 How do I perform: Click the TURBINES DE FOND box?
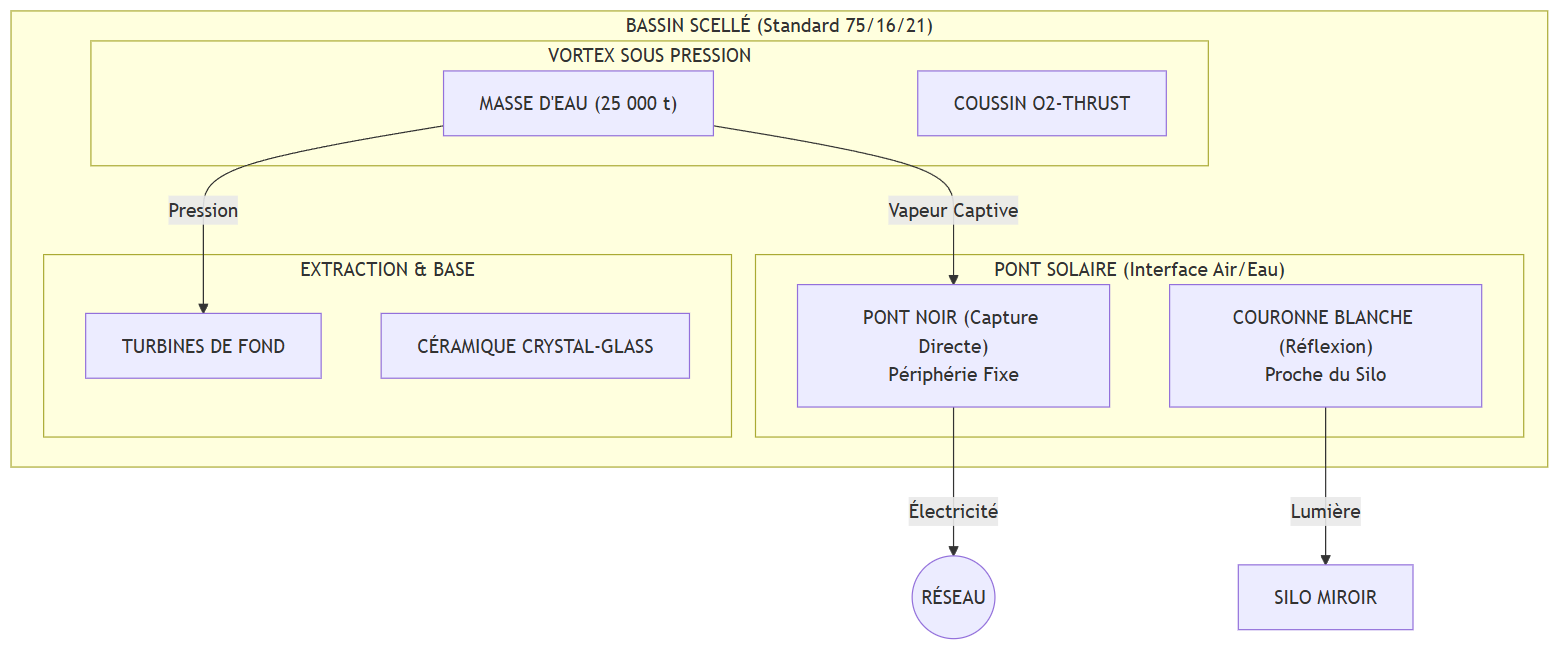203,346
